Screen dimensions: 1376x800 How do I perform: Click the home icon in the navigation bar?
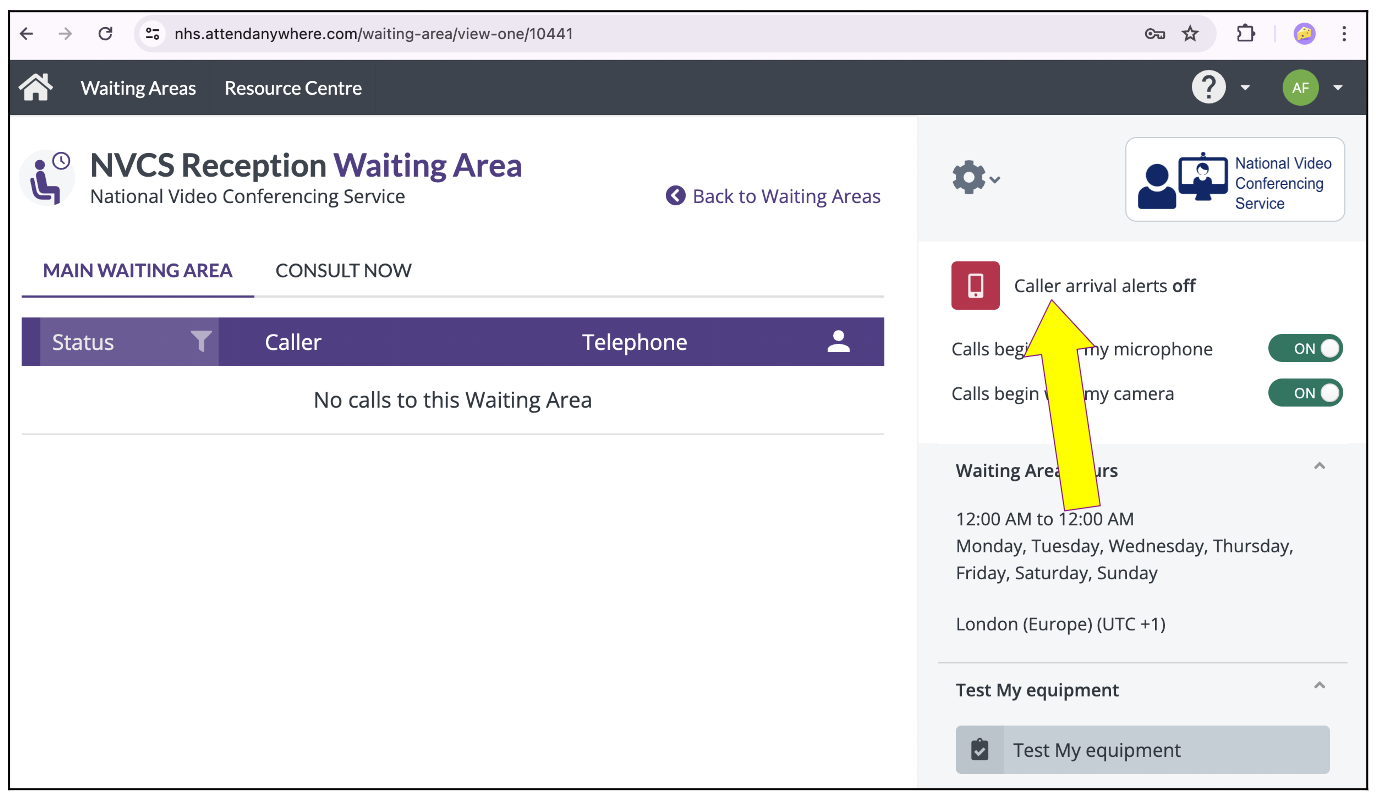[x=35, y=87]
